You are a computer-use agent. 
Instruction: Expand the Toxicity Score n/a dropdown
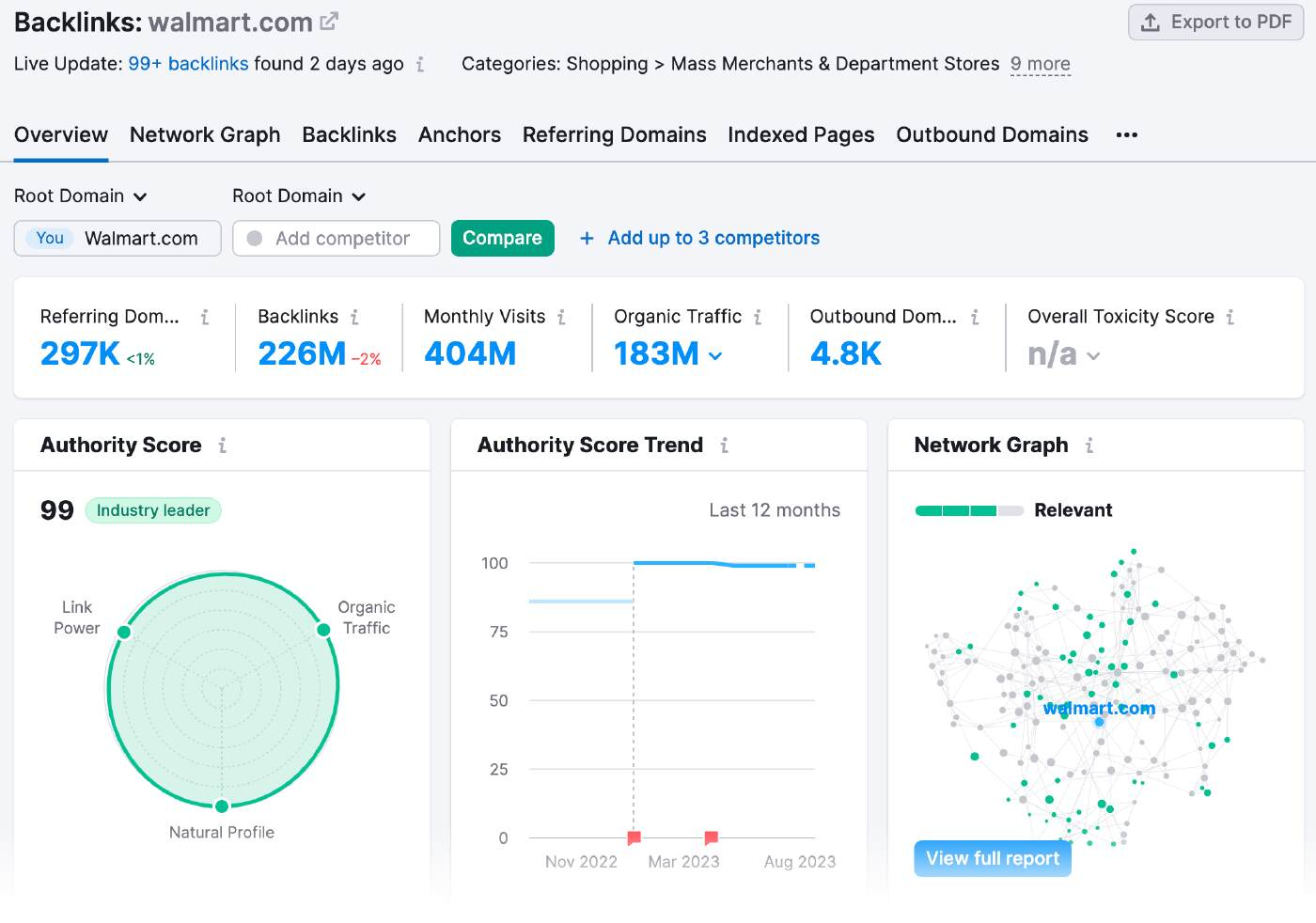(1093, 355)
